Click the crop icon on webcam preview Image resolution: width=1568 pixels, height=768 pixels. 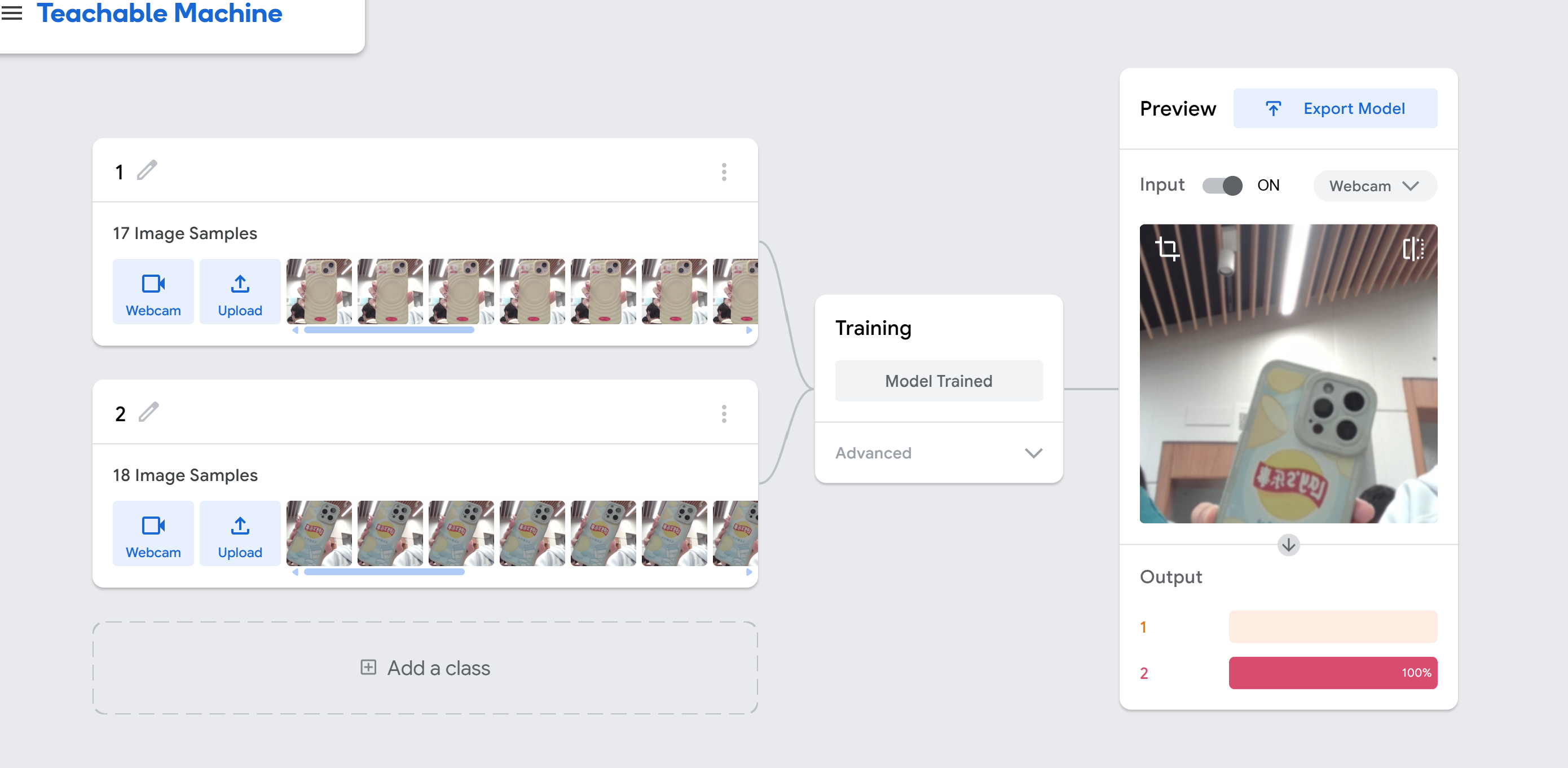point(1167,248)
